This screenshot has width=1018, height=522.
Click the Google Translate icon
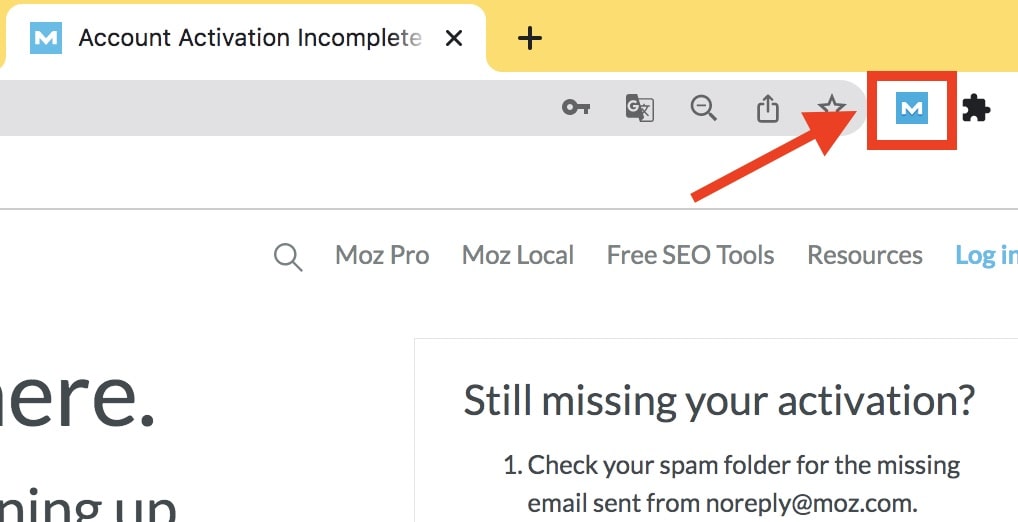coord(639,108)
